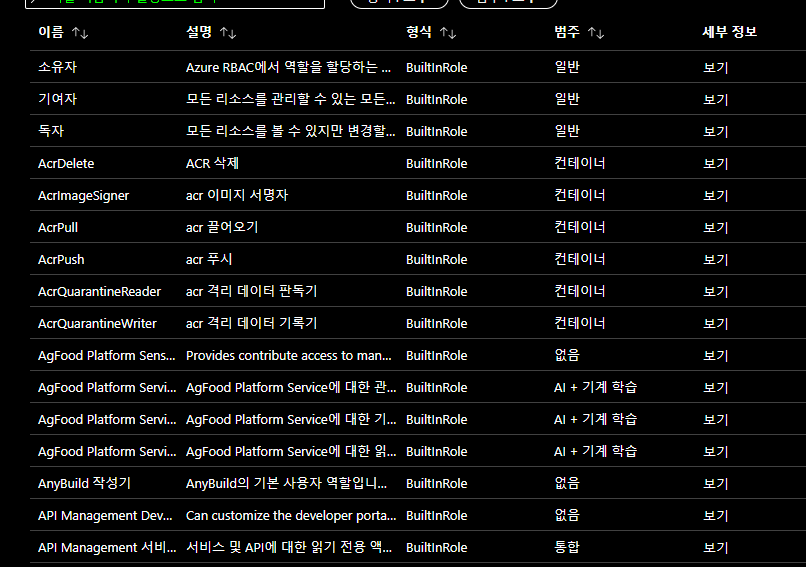Click the 'AgFood Platform Service에 대한 관...' description
Screen dimensions: 806x567
[x=291, y=387]
